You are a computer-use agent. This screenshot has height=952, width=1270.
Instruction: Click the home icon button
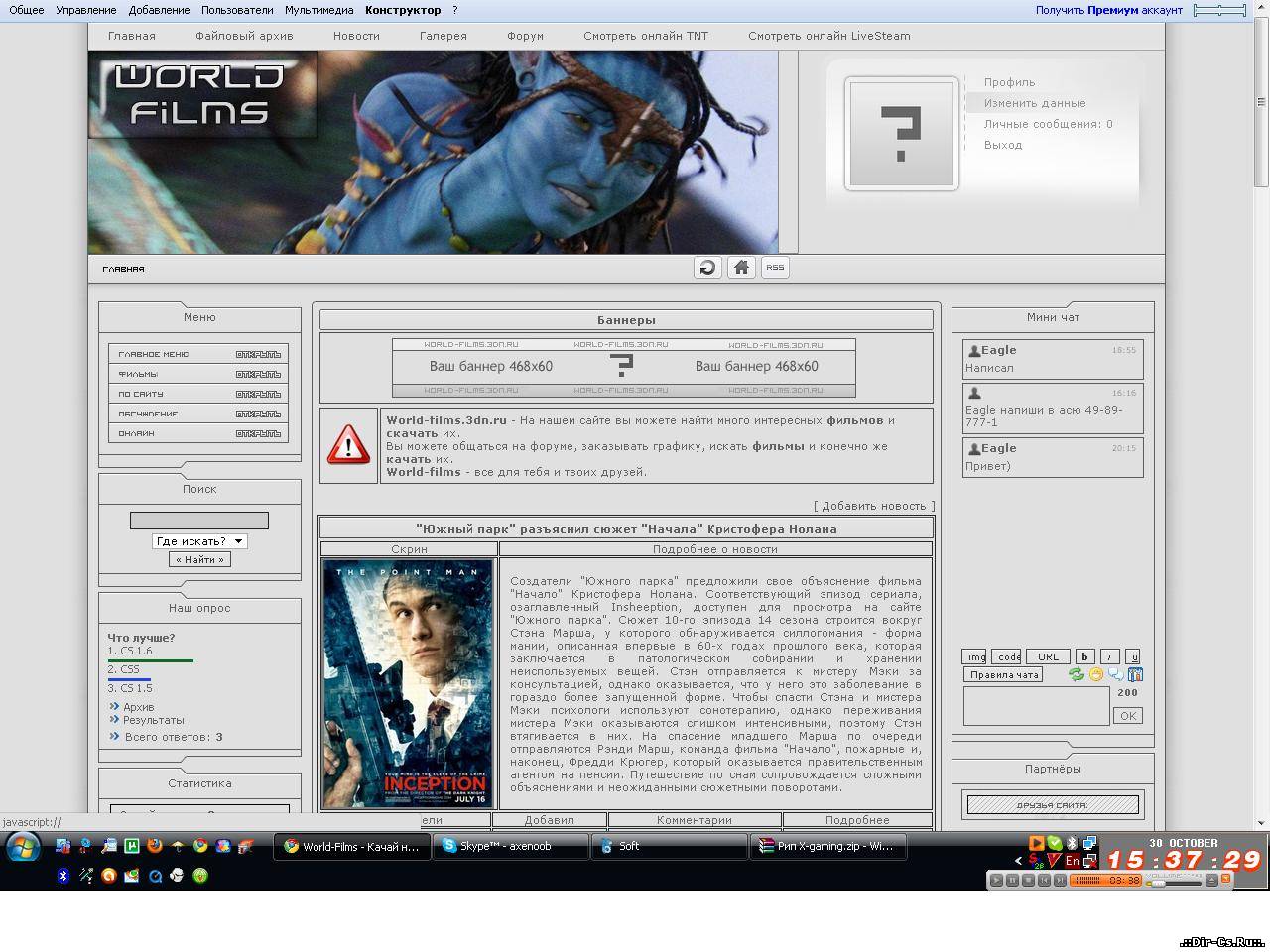(741, 268)
